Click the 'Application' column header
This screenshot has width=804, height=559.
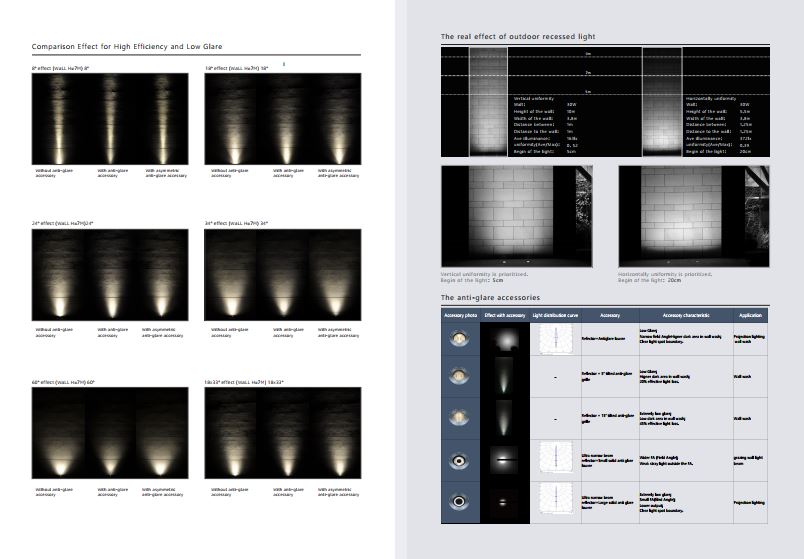pyautogui.click(x=751, y=315)
